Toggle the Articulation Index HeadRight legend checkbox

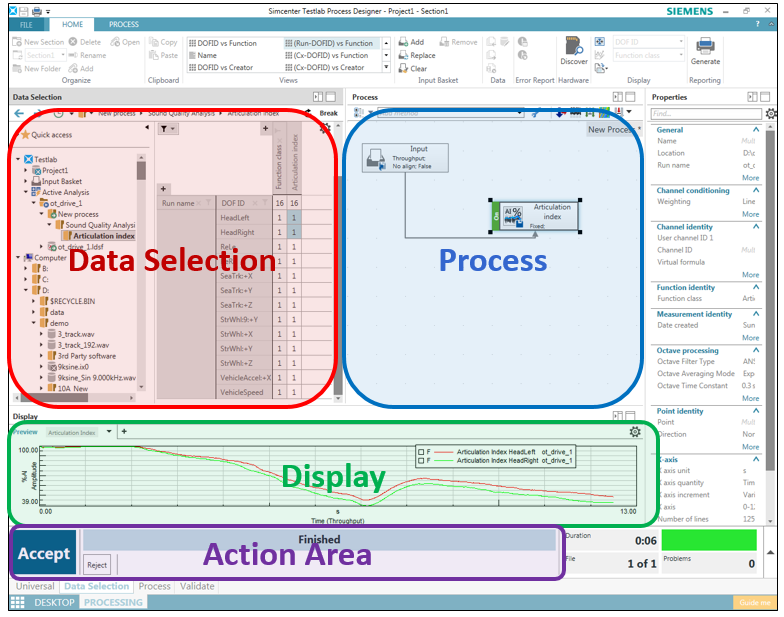[422, 461]
